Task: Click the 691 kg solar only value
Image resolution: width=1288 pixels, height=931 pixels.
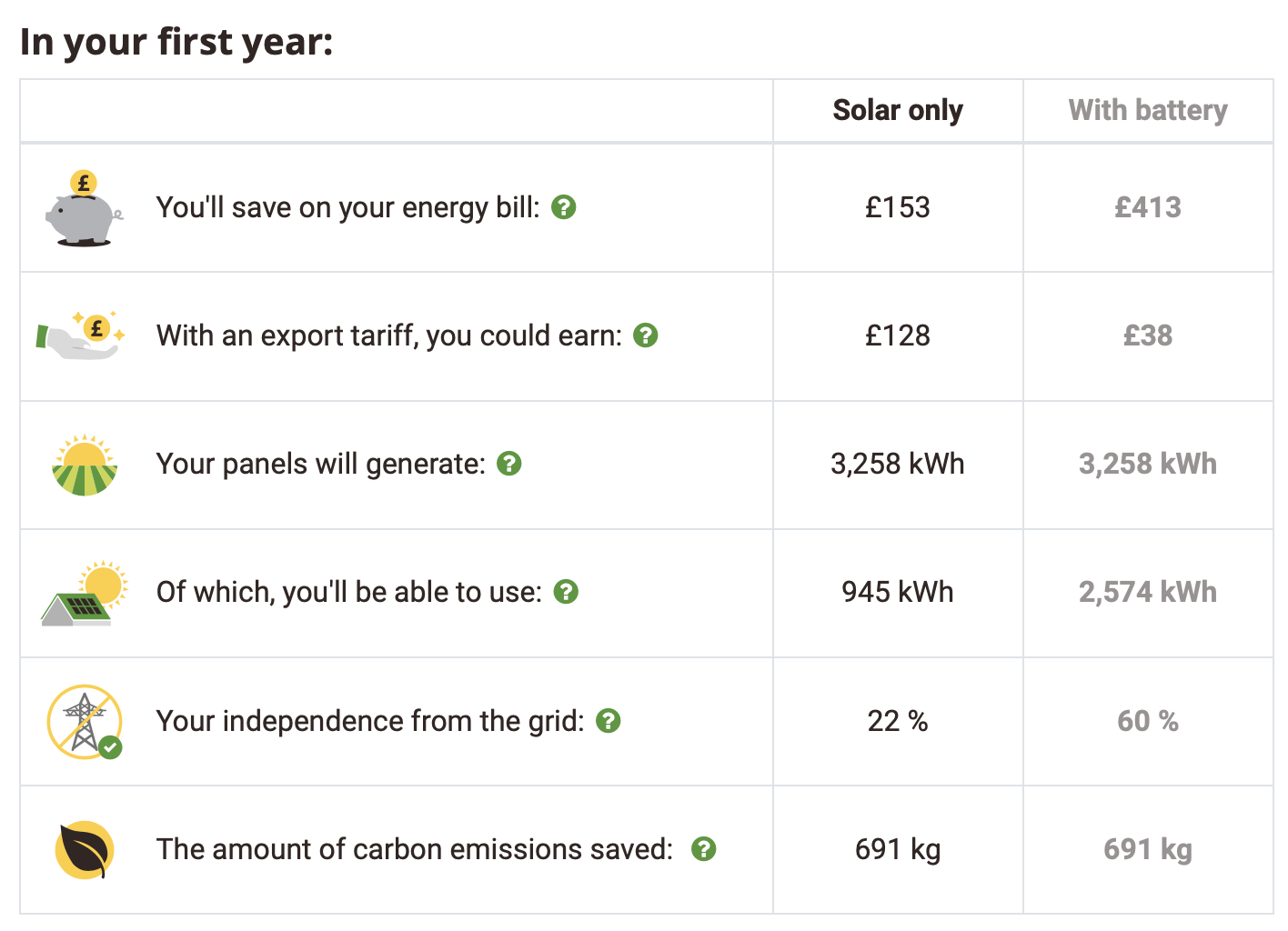Action: point(898,849)
